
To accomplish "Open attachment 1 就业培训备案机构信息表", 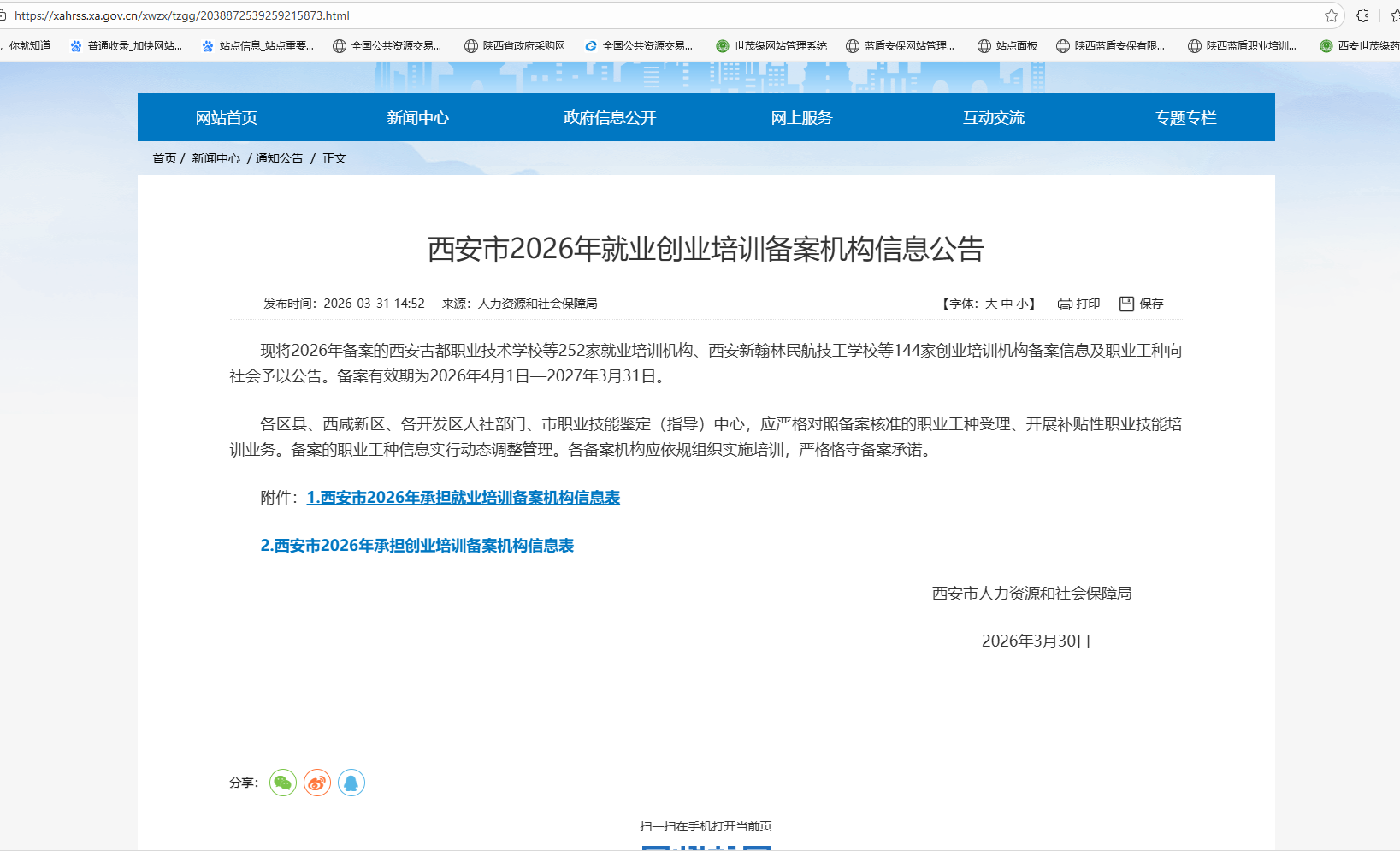I will click(463, 498).
